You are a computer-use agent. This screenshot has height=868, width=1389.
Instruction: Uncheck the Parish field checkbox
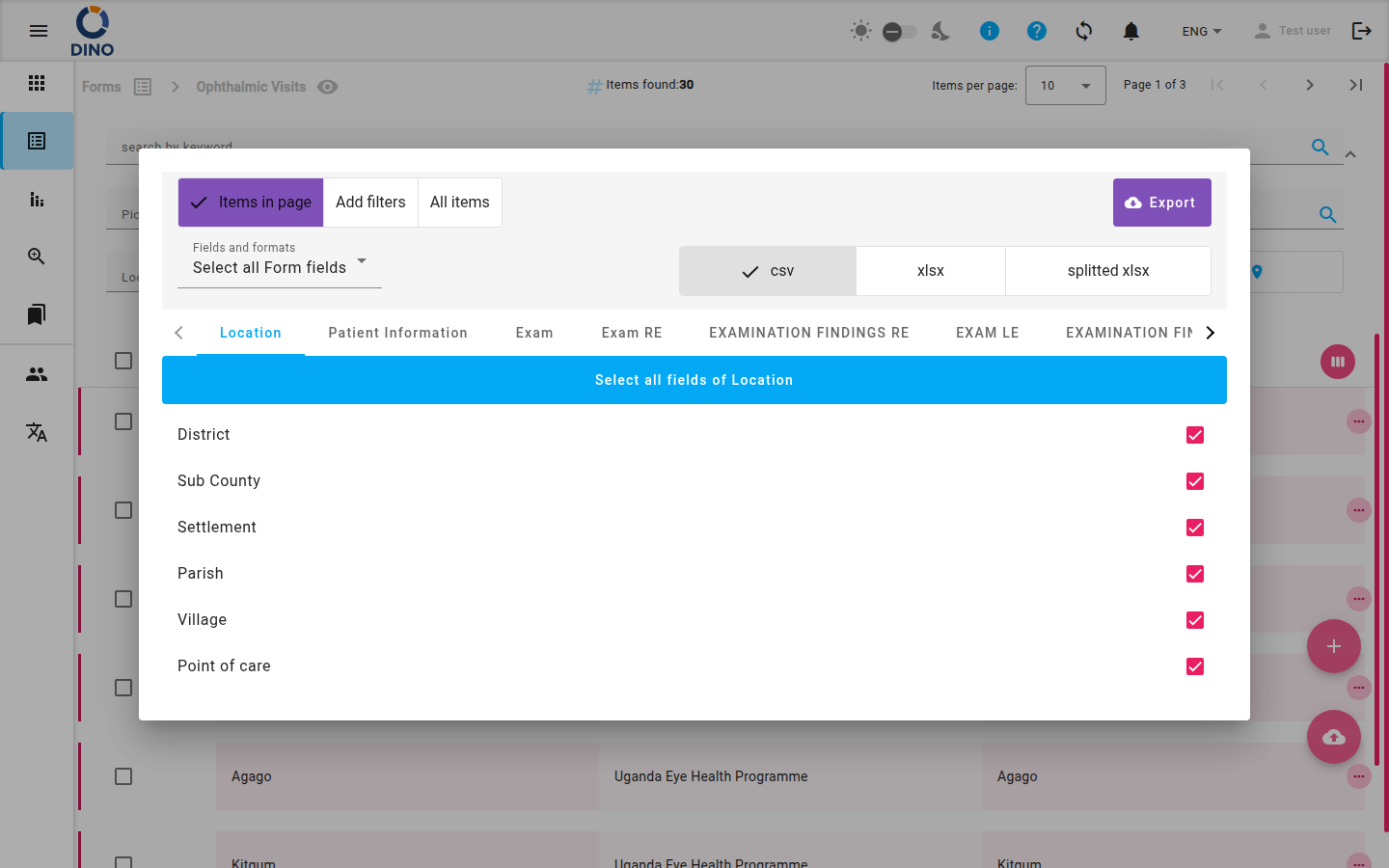click(x=1195, y=574)
